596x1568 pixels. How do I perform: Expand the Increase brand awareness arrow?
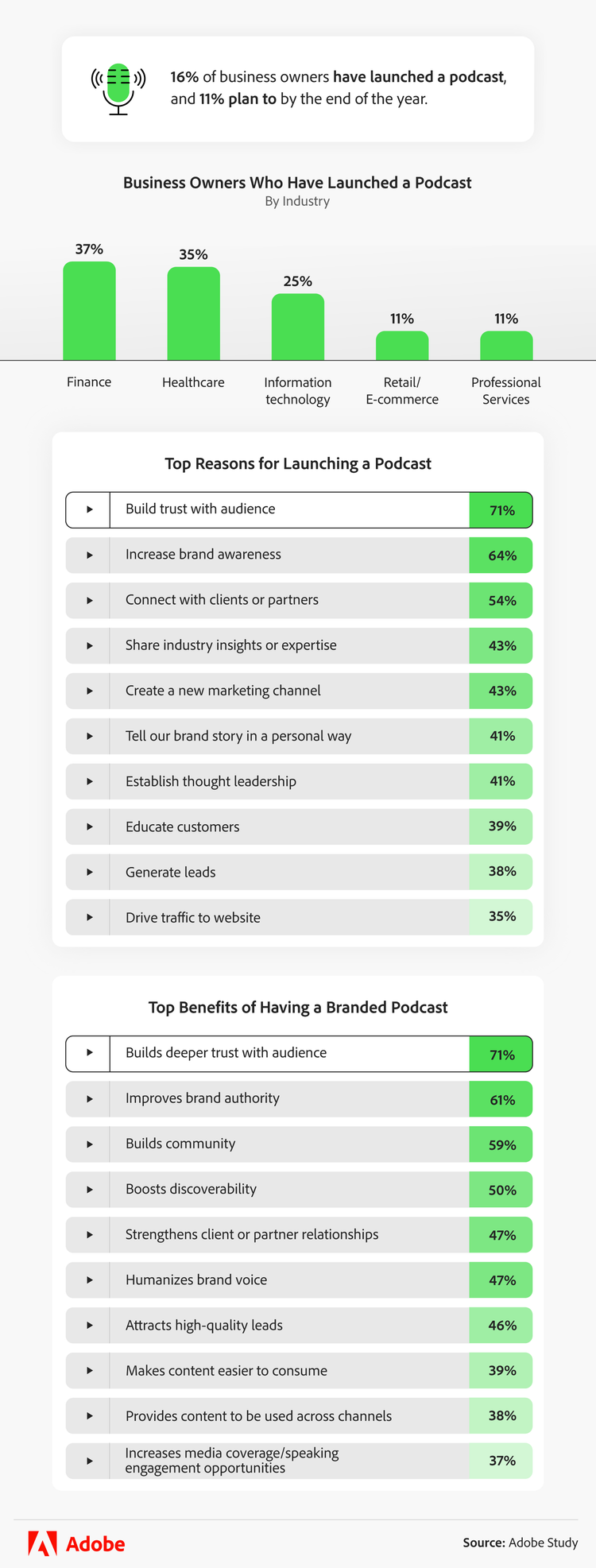point(89,555)
